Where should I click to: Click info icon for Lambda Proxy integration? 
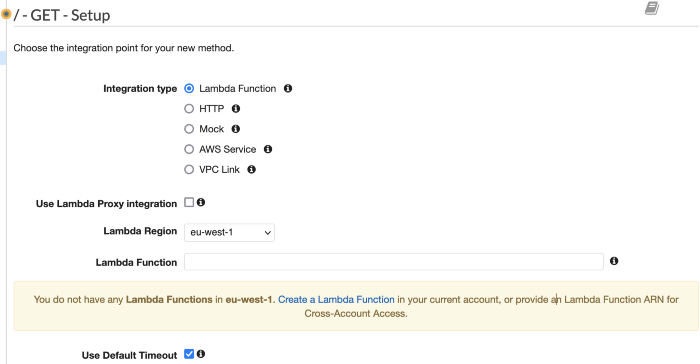[201, 202]
